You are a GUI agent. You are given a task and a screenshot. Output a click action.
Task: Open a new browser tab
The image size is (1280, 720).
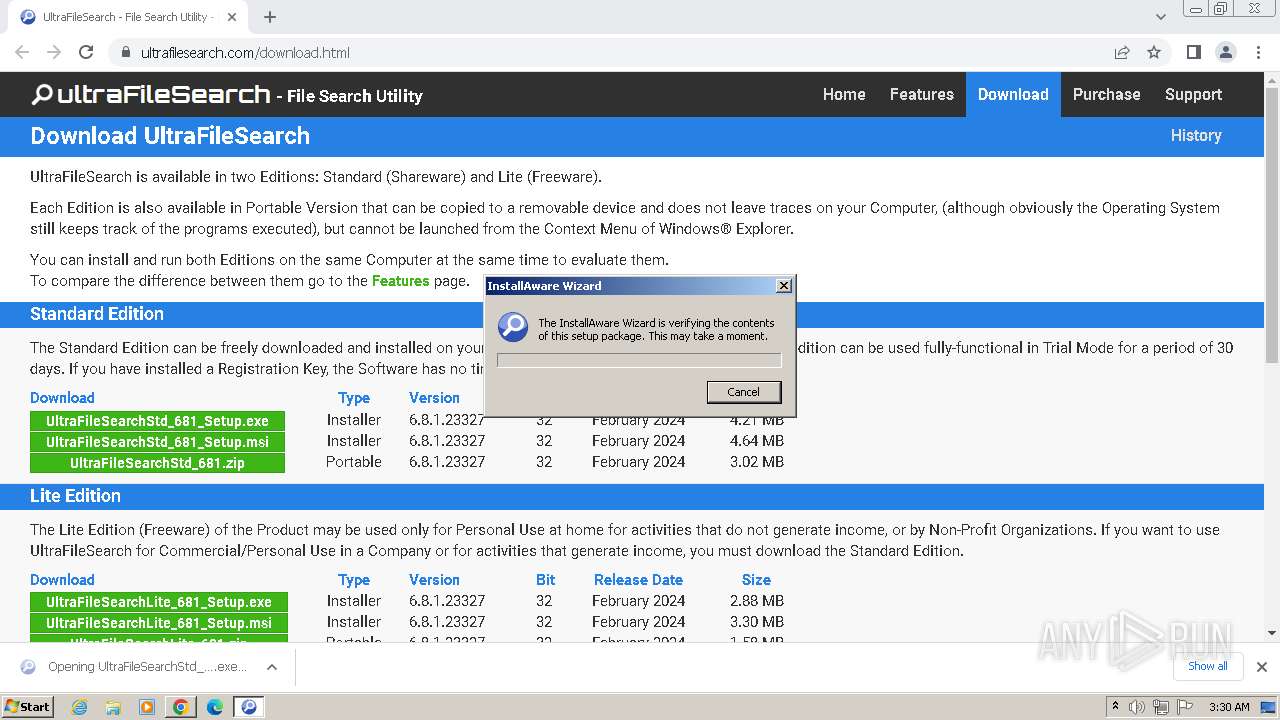270,17
